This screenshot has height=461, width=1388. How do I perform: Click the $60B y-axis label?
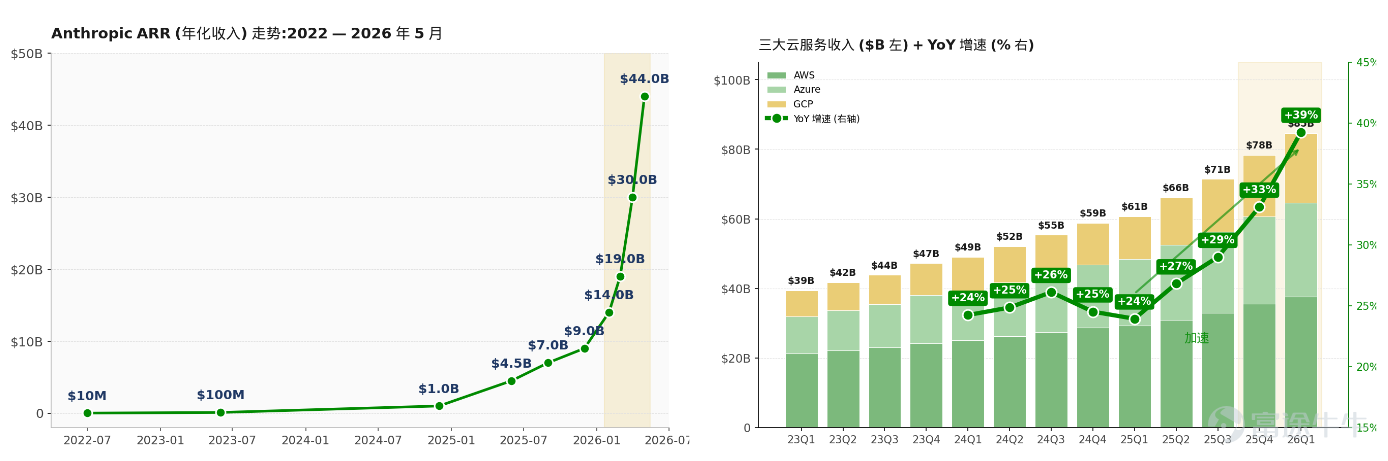(735, 219)
